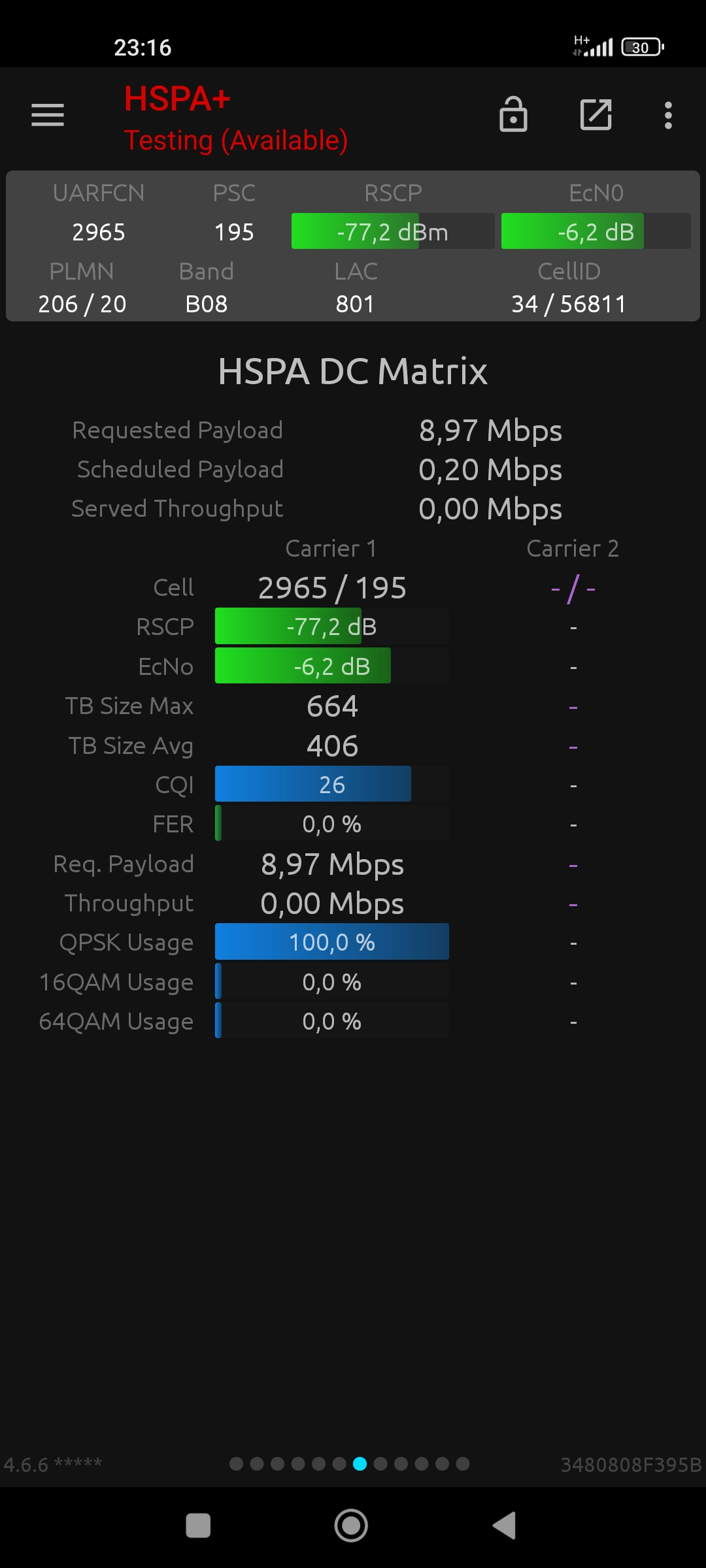Tap the export share icon

coord(596,115)
